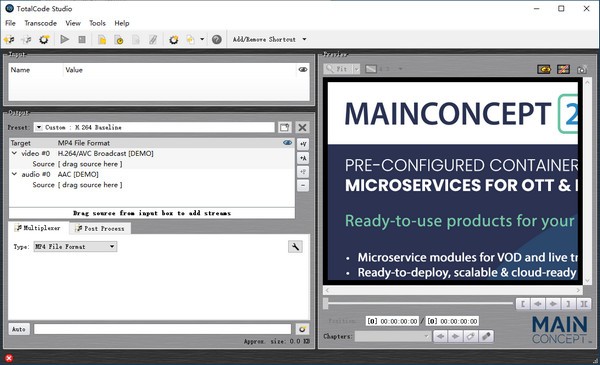Screen dimensions: 600x365
Task: Collapse the video #0 tree node
Action: pyautogui.click(x=15, y=153)
